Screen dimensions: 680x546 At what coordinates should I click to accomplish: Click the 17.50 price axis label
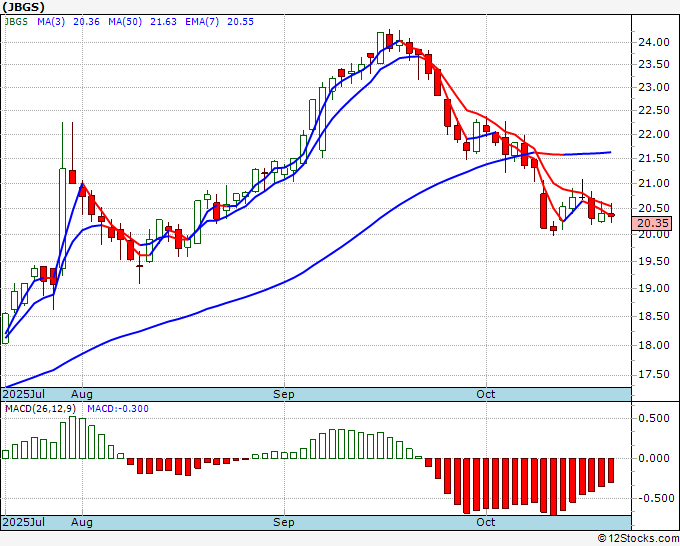[654, 374]
